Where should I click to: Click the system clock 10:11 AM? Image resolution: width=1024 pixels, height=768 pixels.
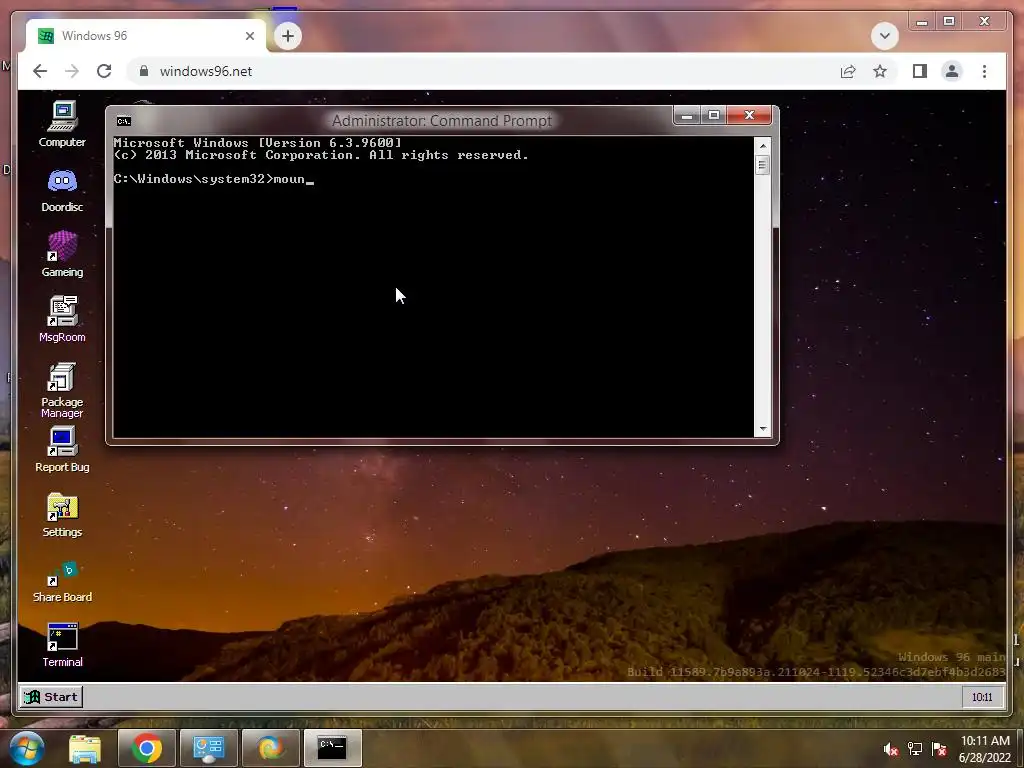click(x=985, y=749)
